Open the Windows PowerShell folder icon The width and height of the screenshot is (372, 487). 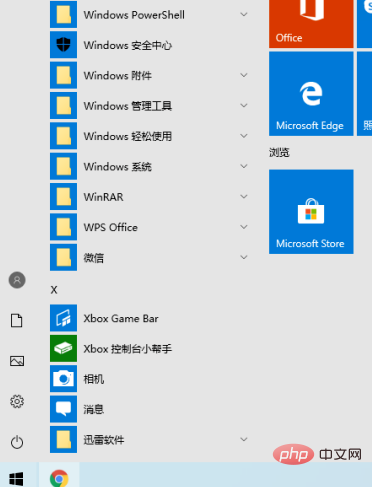[x=63, y=15]
